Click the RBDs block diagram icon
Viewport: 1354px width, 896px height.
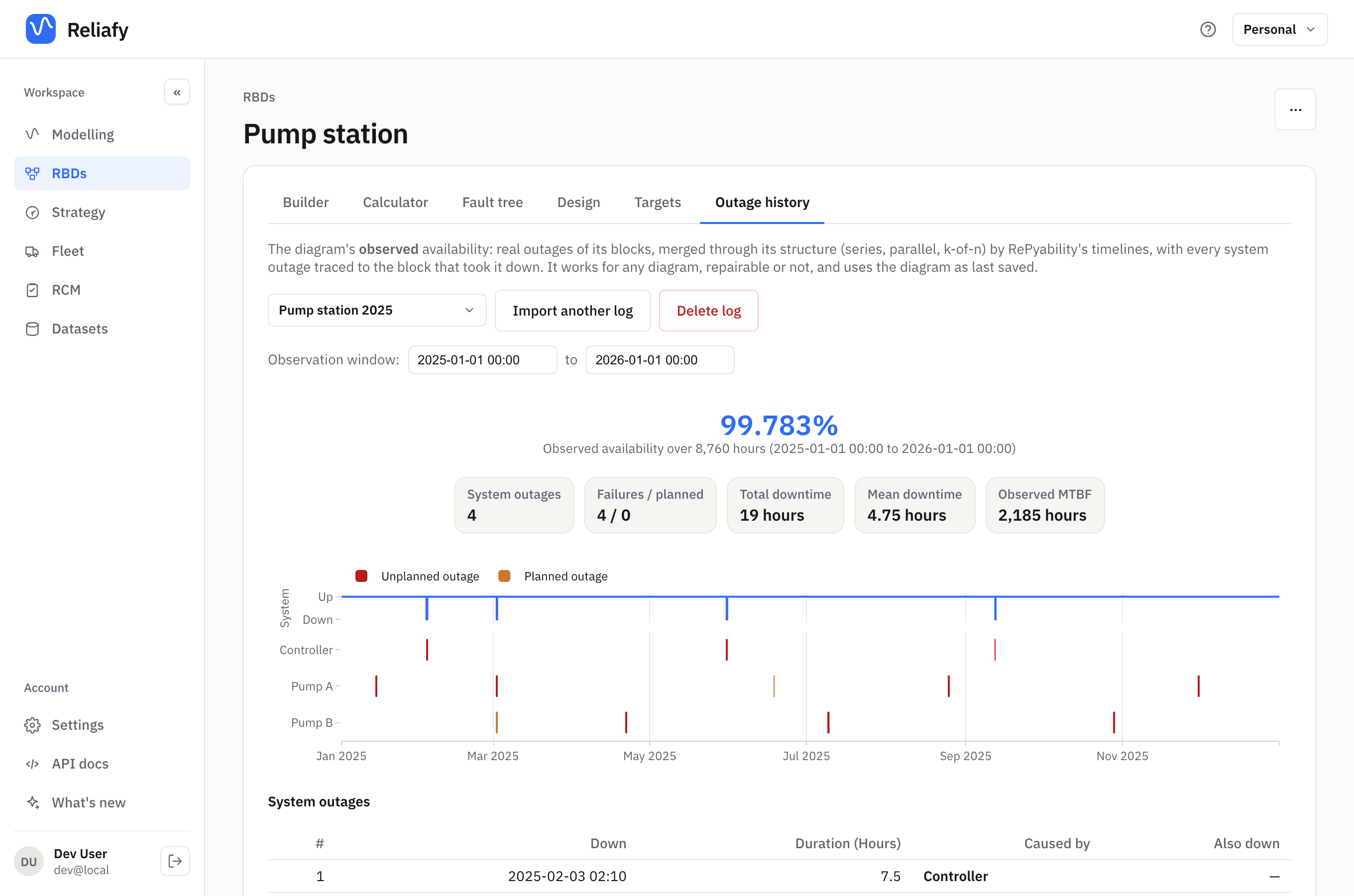32,173
